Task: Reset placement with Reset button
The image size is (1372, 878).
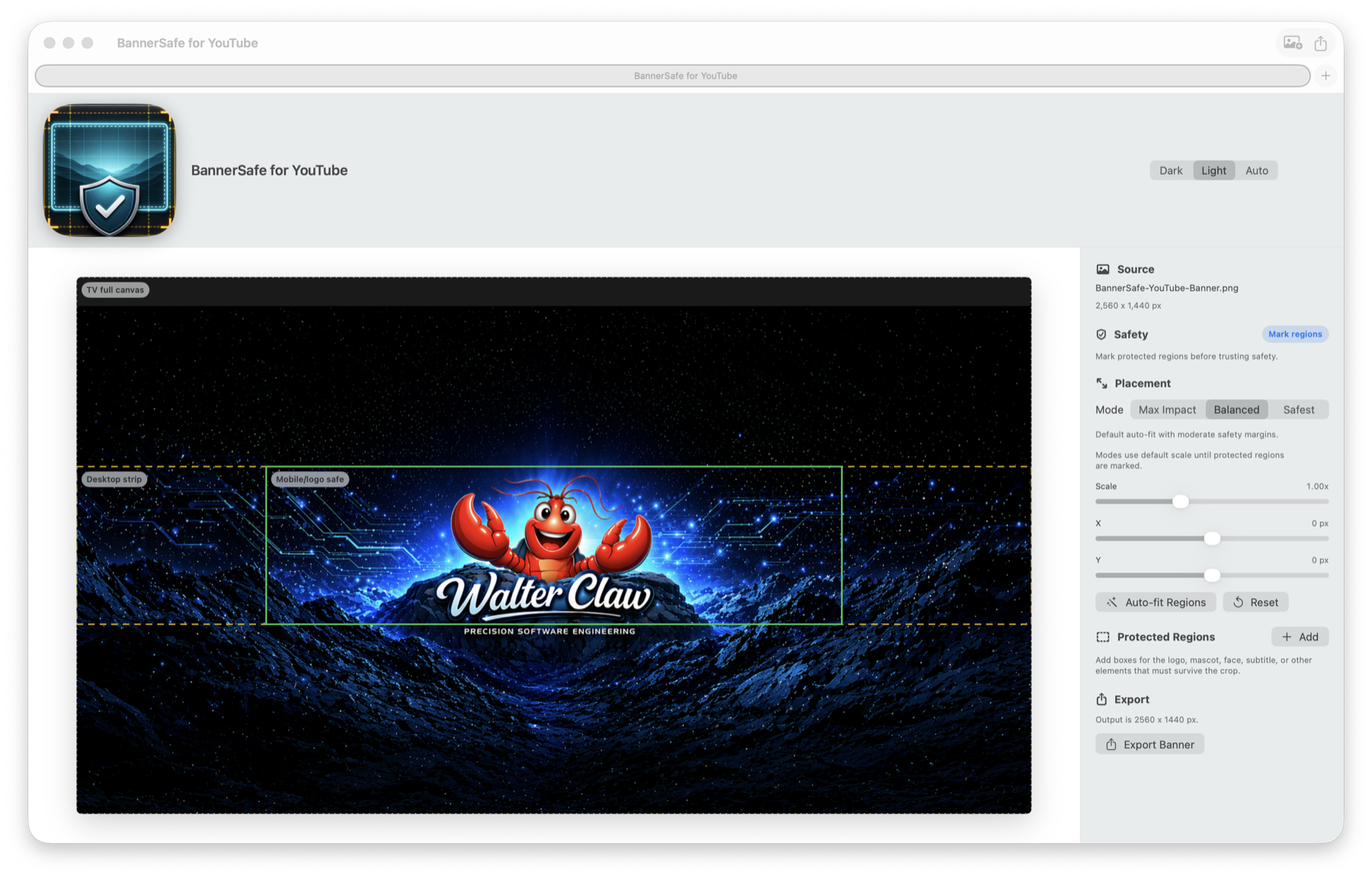Action: pyautogui.click(x=1255, y=602)
